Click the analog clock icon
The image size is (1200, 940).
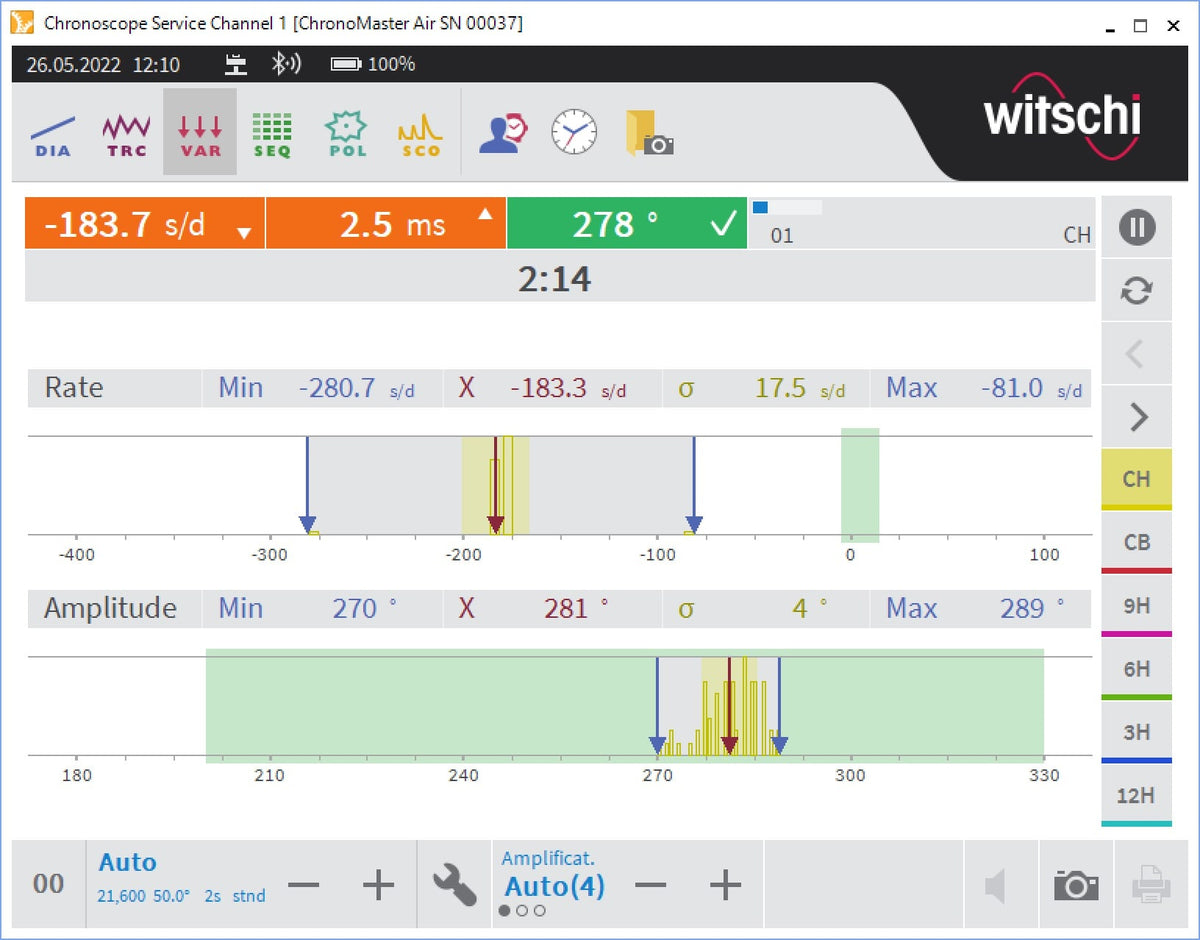click(x=574, y=132)
